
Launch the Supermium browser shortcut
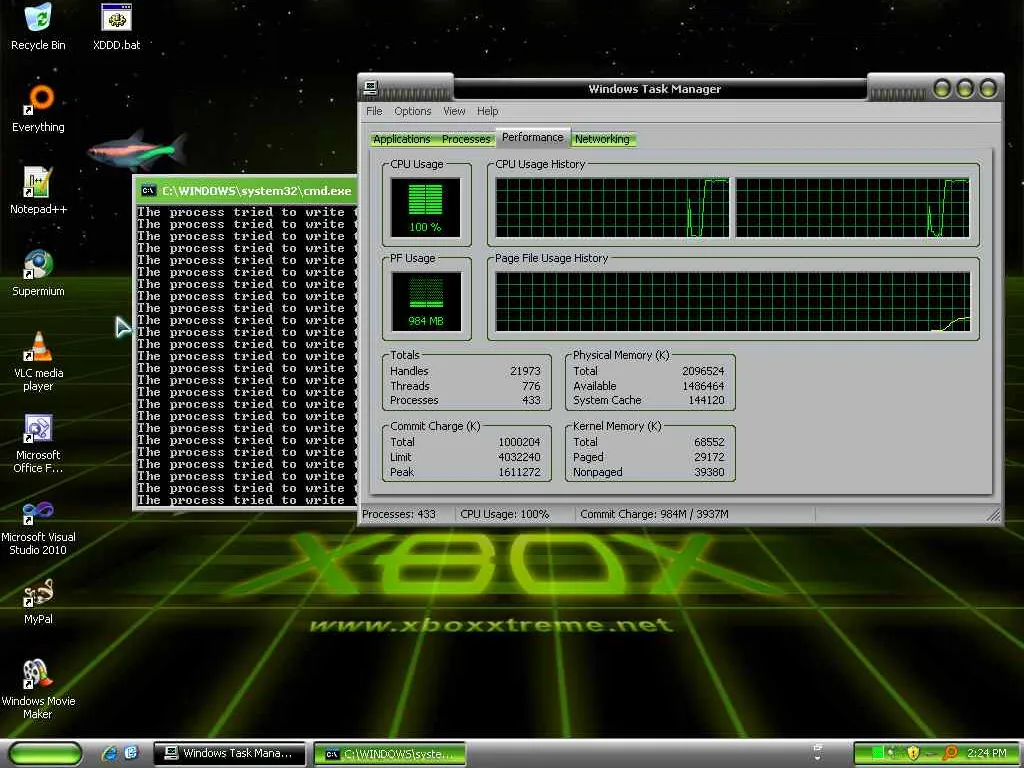[38, 273]
